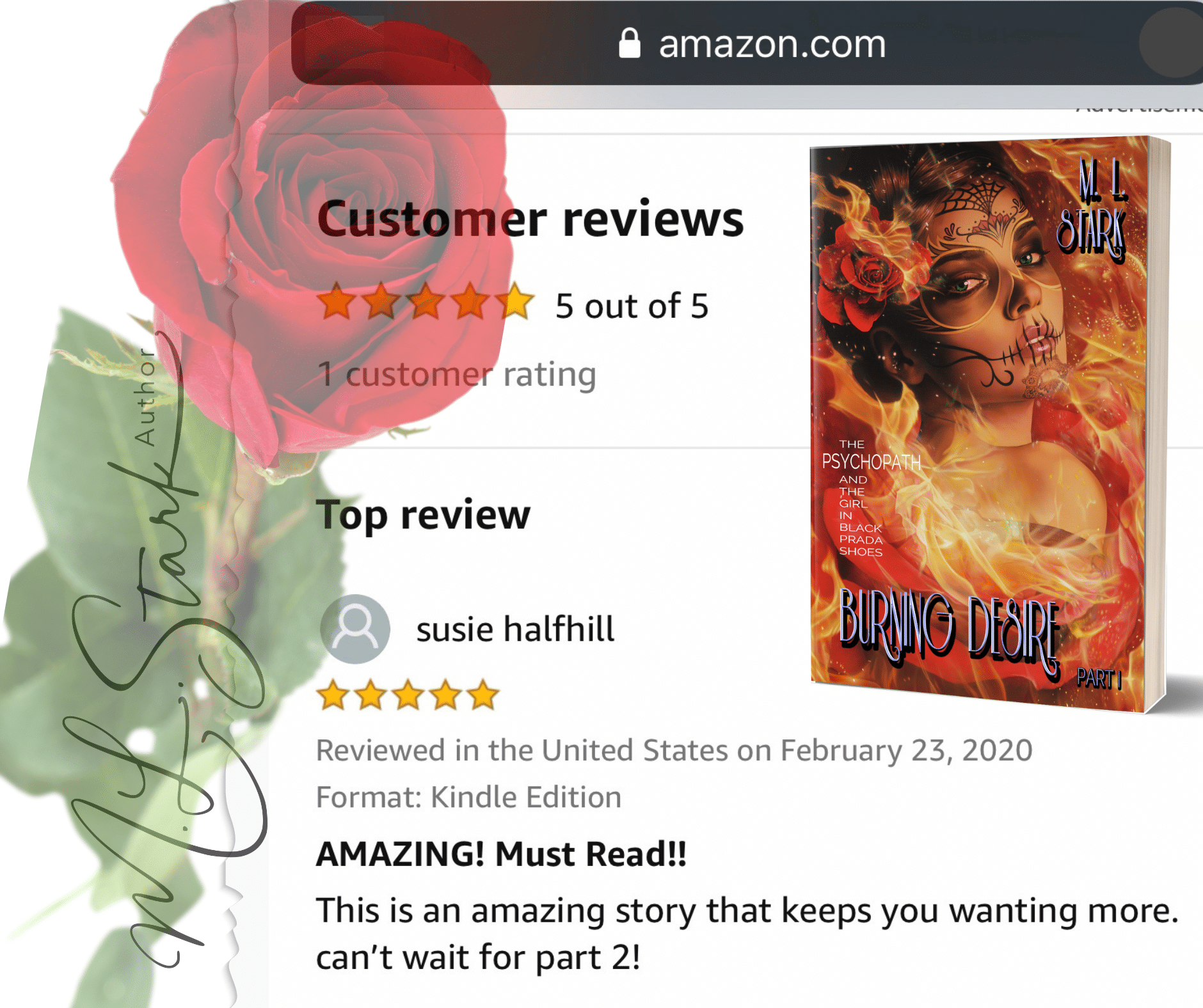Click the Top review heading
The height and width of the screenshot is (1008, 1203).
coord(424,515)
